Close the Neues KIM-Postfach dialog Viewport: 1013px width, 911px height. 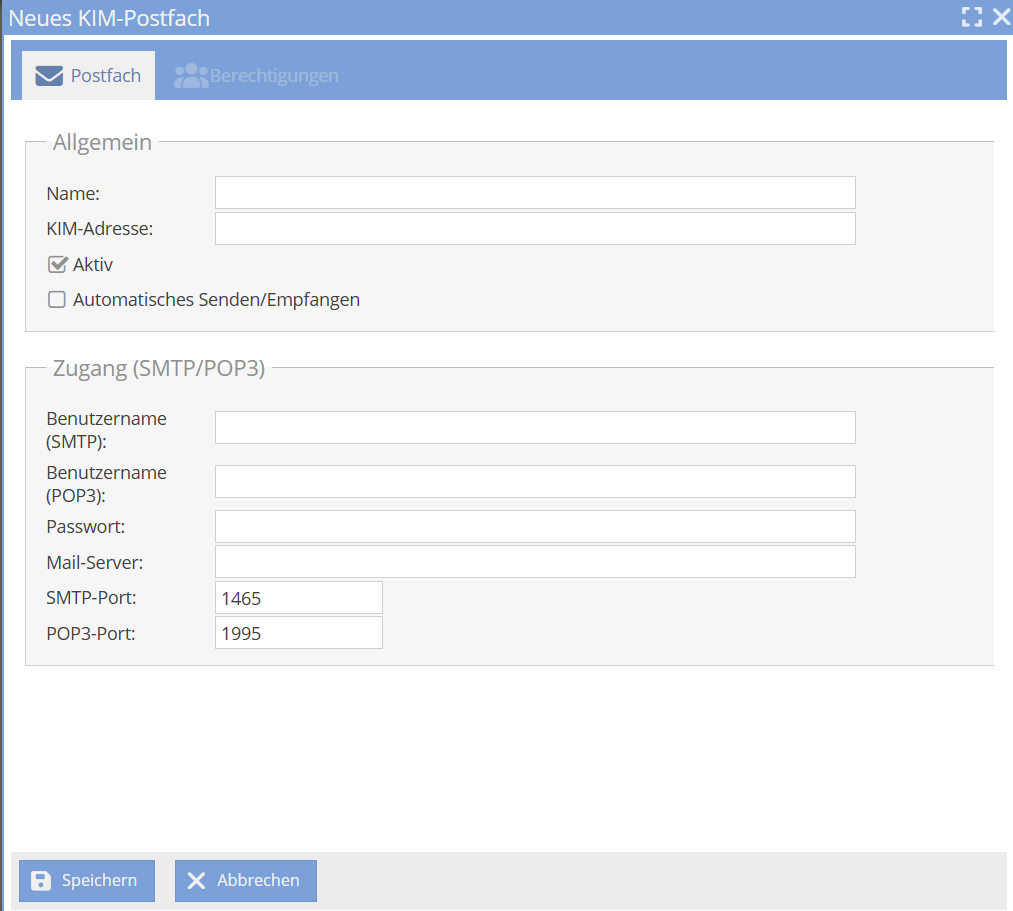coord(1001,17)
